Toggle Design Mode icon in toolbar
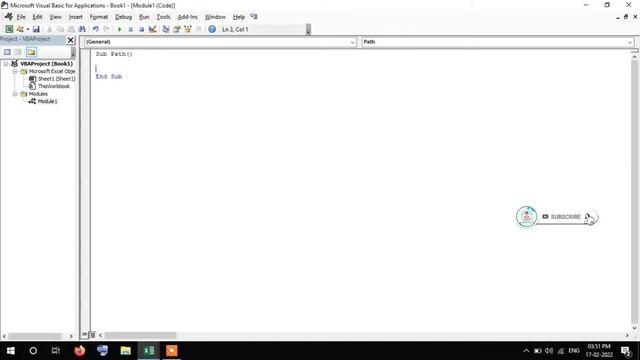This screenshot has width=640, height=360. (x=152, y=29)
